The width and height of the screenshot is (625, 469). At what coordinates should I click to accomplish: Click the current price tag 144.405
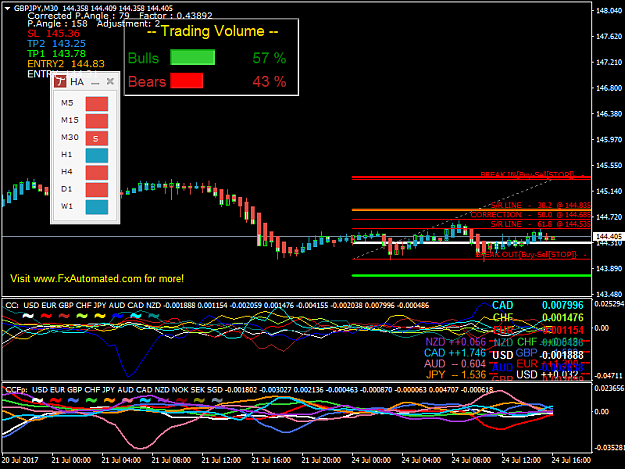tap(608, 236)
